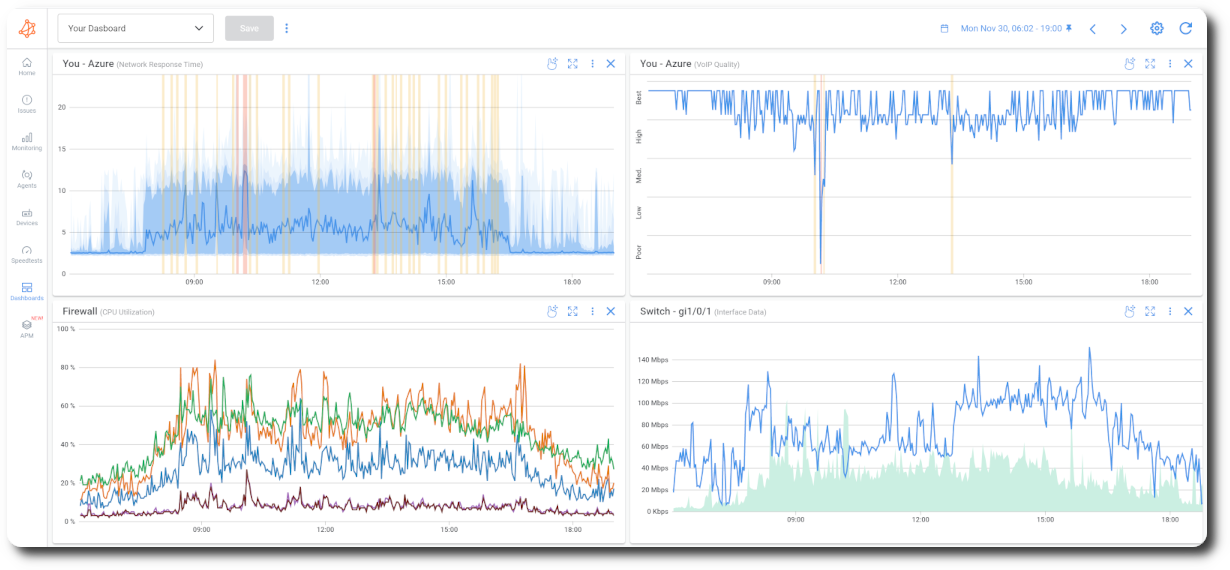
Task: Refresh the dashboard
Action: coord(1186,28)
